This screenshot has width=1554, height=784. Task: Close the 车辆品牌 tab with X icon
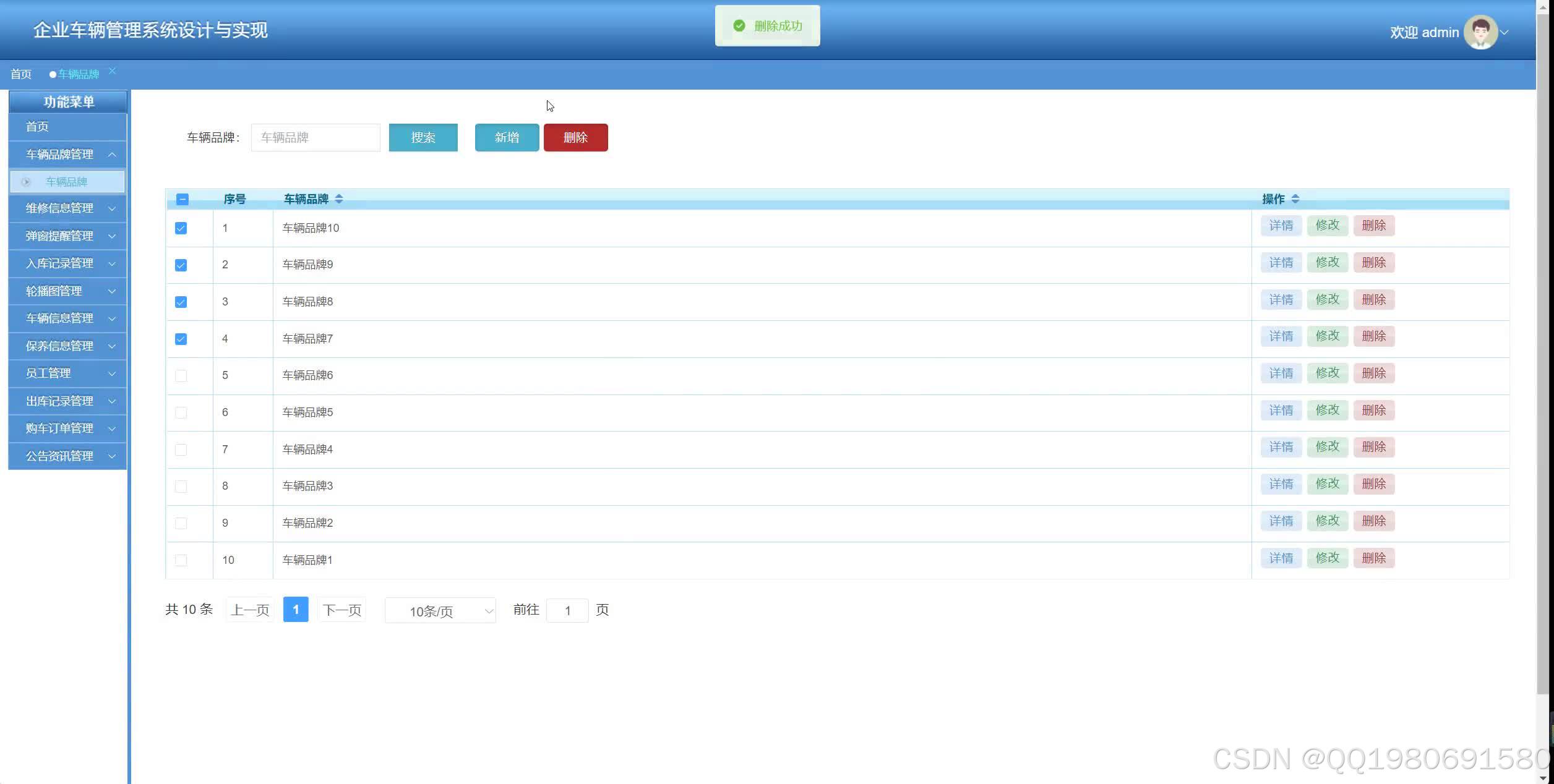(x=112, y=71)
